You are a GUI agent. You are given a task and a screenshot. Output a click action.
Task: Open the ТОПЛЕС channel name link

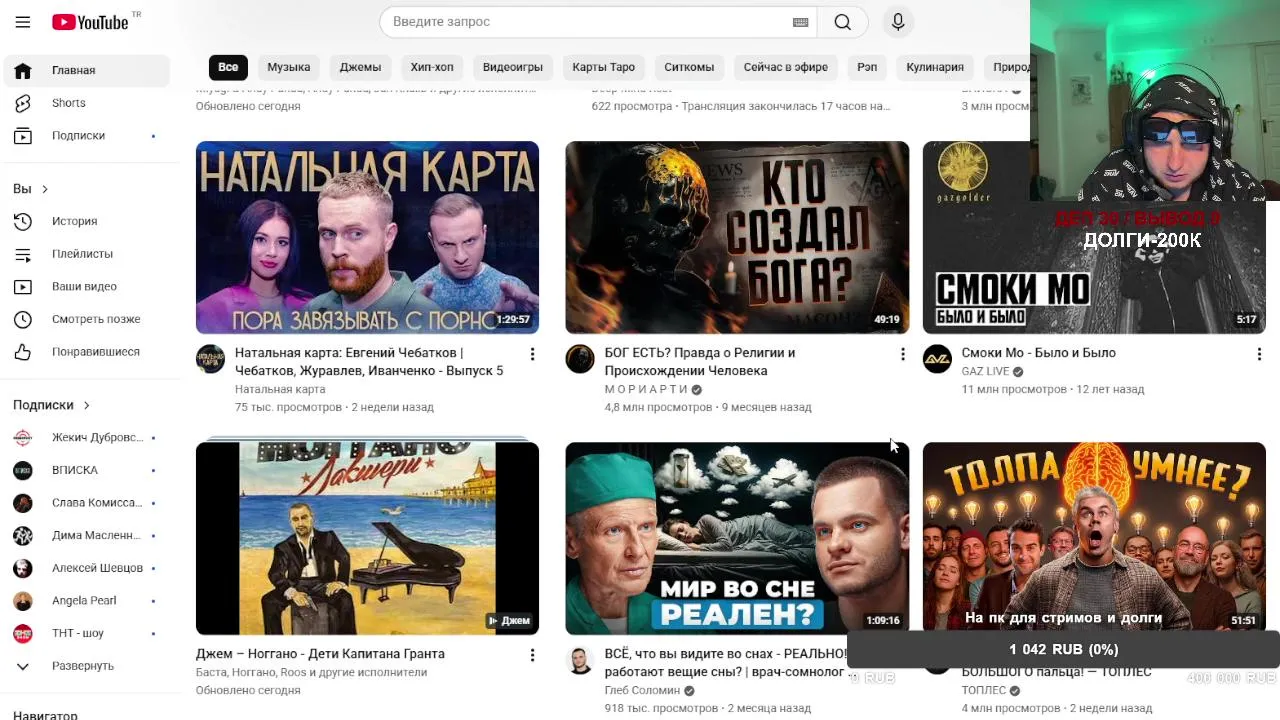pos(984,690)
